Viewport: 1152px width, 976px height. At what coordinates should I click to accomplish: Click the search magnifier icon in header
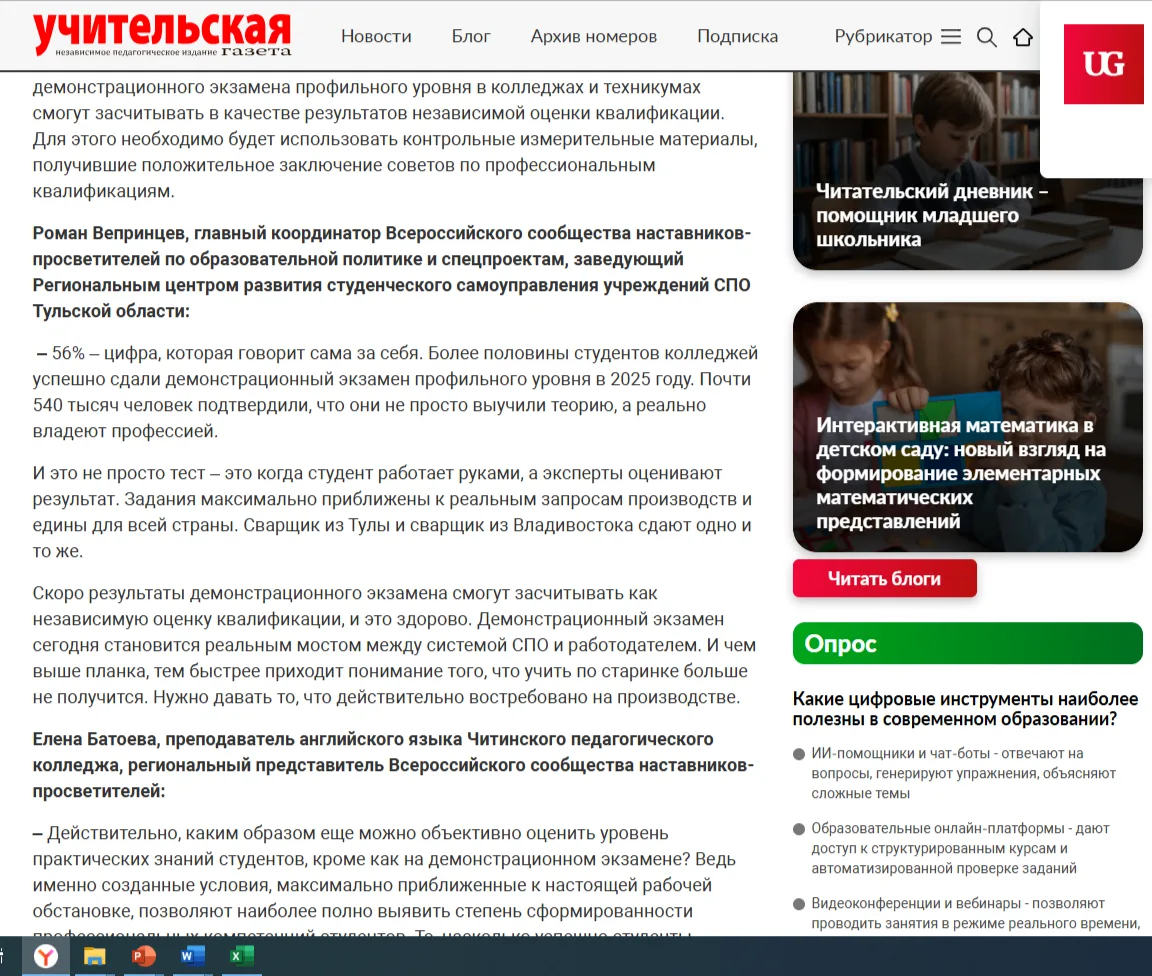pyautogui.click(x=986, y=37)
